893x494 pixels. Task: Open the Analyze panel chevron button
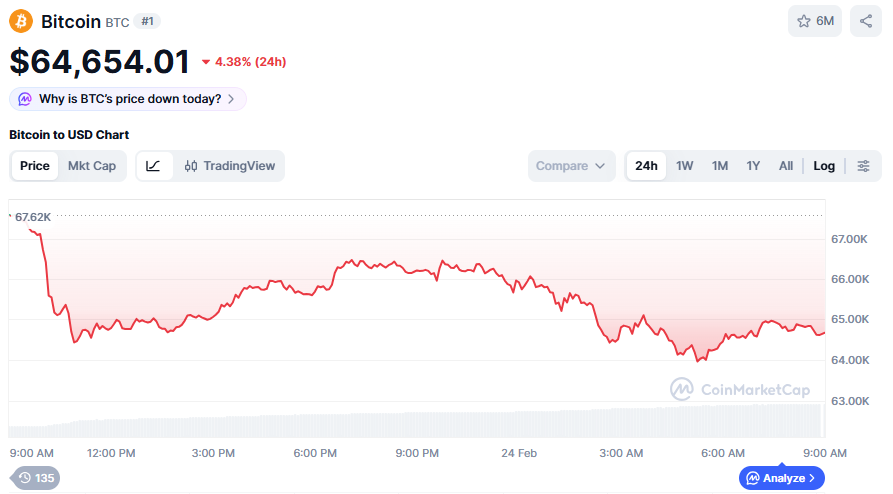pos(782,478)
